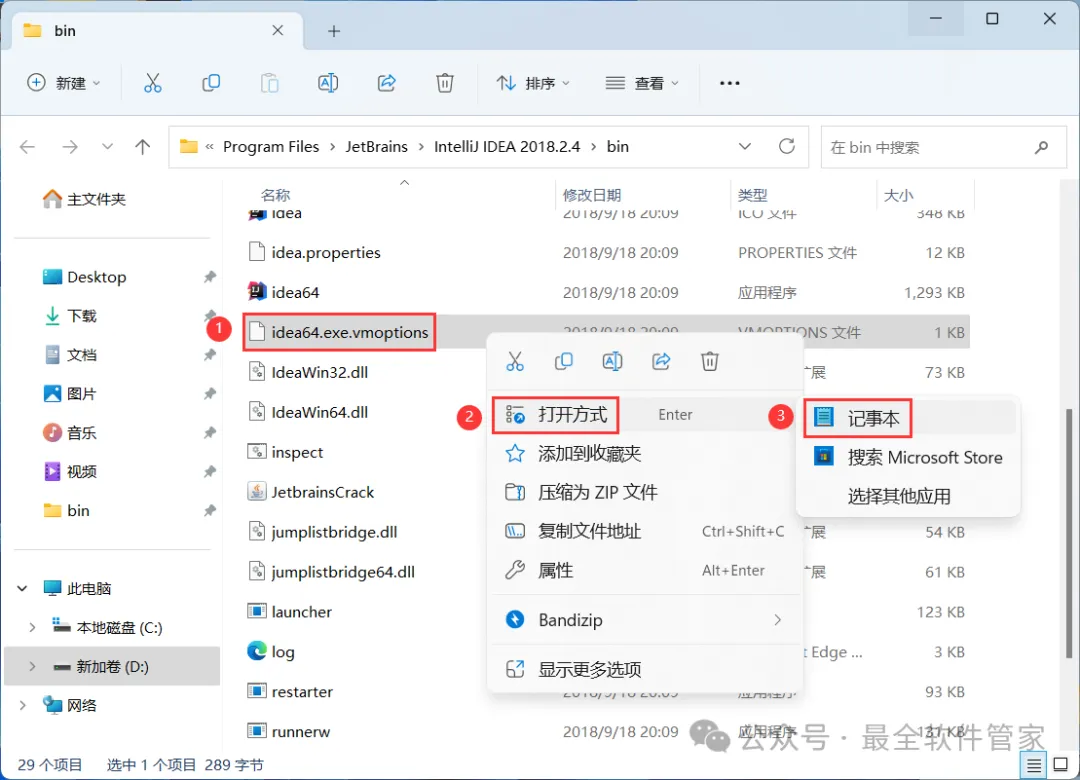This screenshot has height=780, width=1080.
Task: Collapse the 此电脑 tree node
Action: [23, 588]
